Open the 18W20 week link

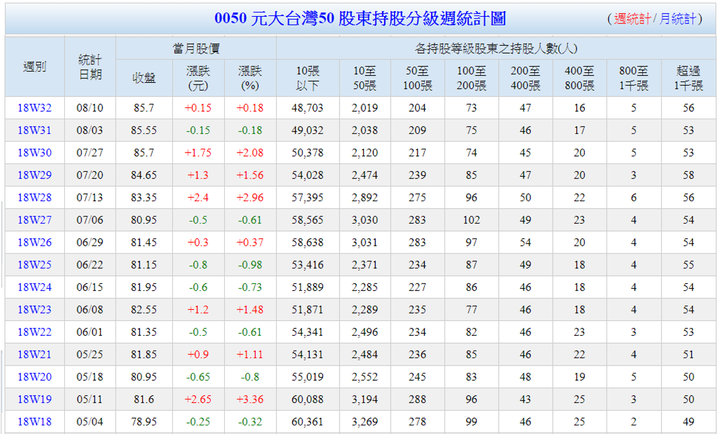(x=34, y=377)
